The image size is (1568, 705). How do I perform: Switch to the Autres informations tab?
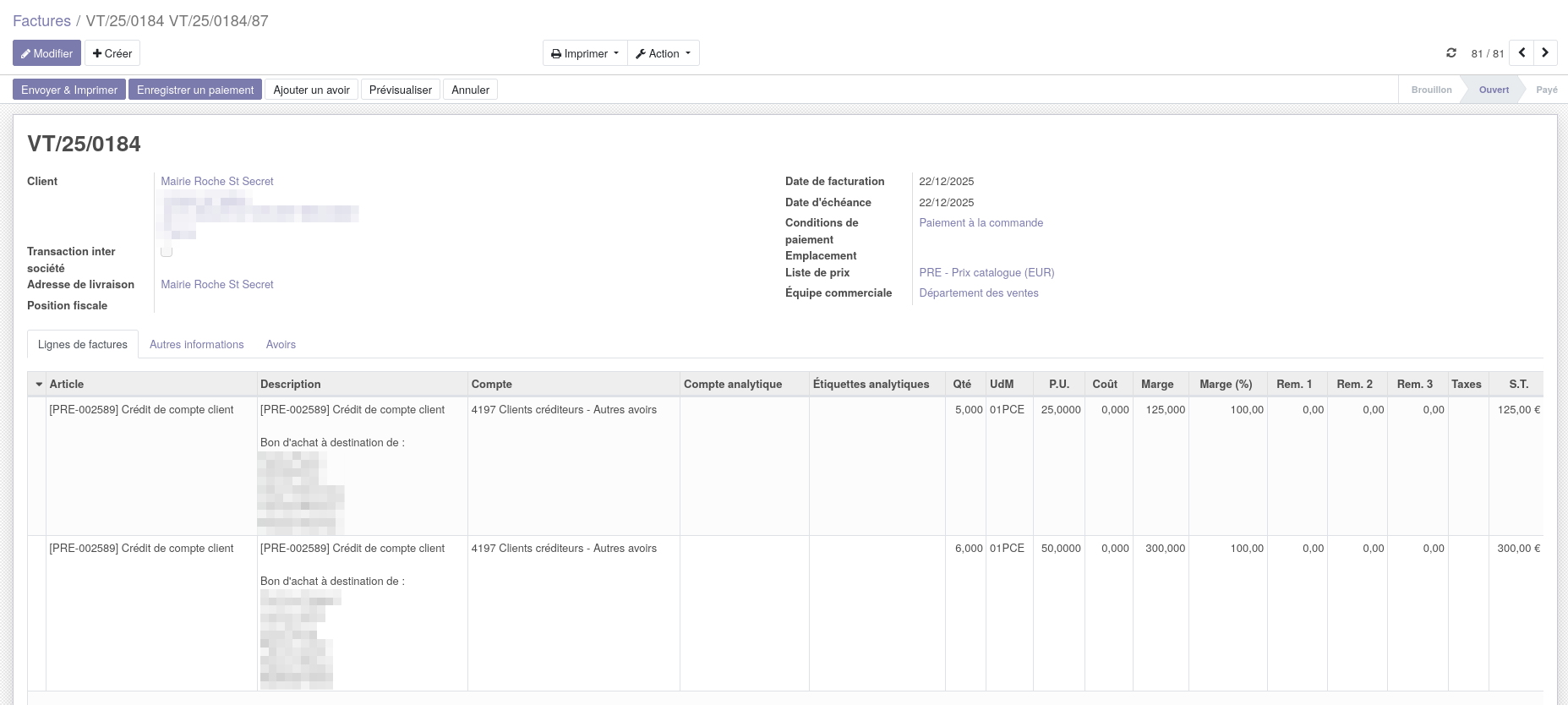click(x=196, y=345)
